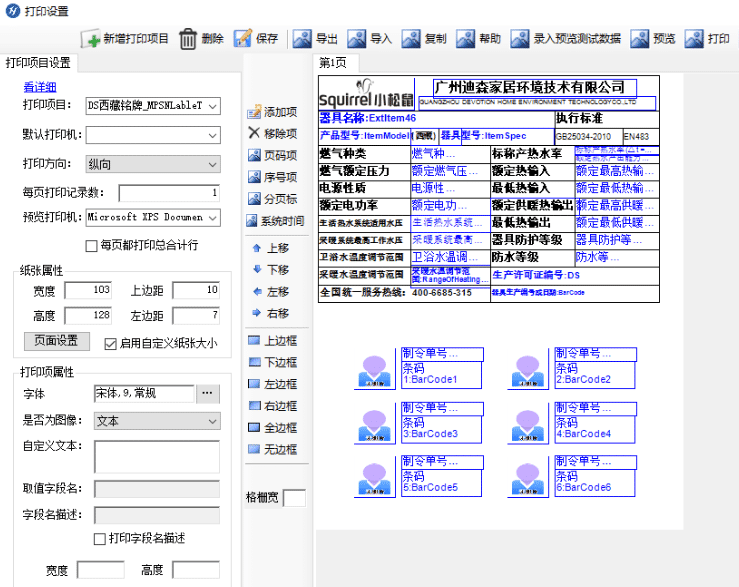Toggle 启用自定义纸张大小 checkbox
The image size is (739, 587).
pyautogui.click(x=111, y=343)
